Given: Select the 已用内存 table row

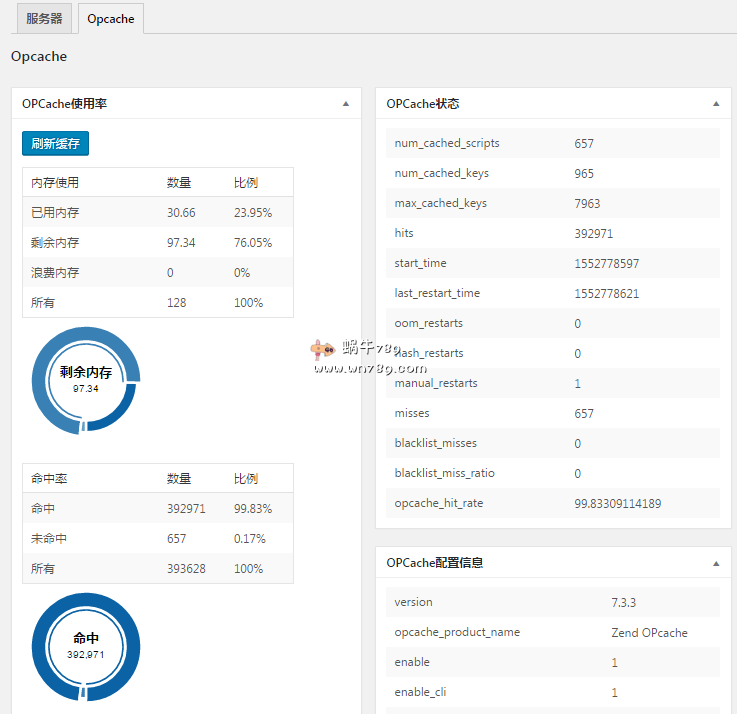Looking at the screenshot, I should (x=157, y=213).
